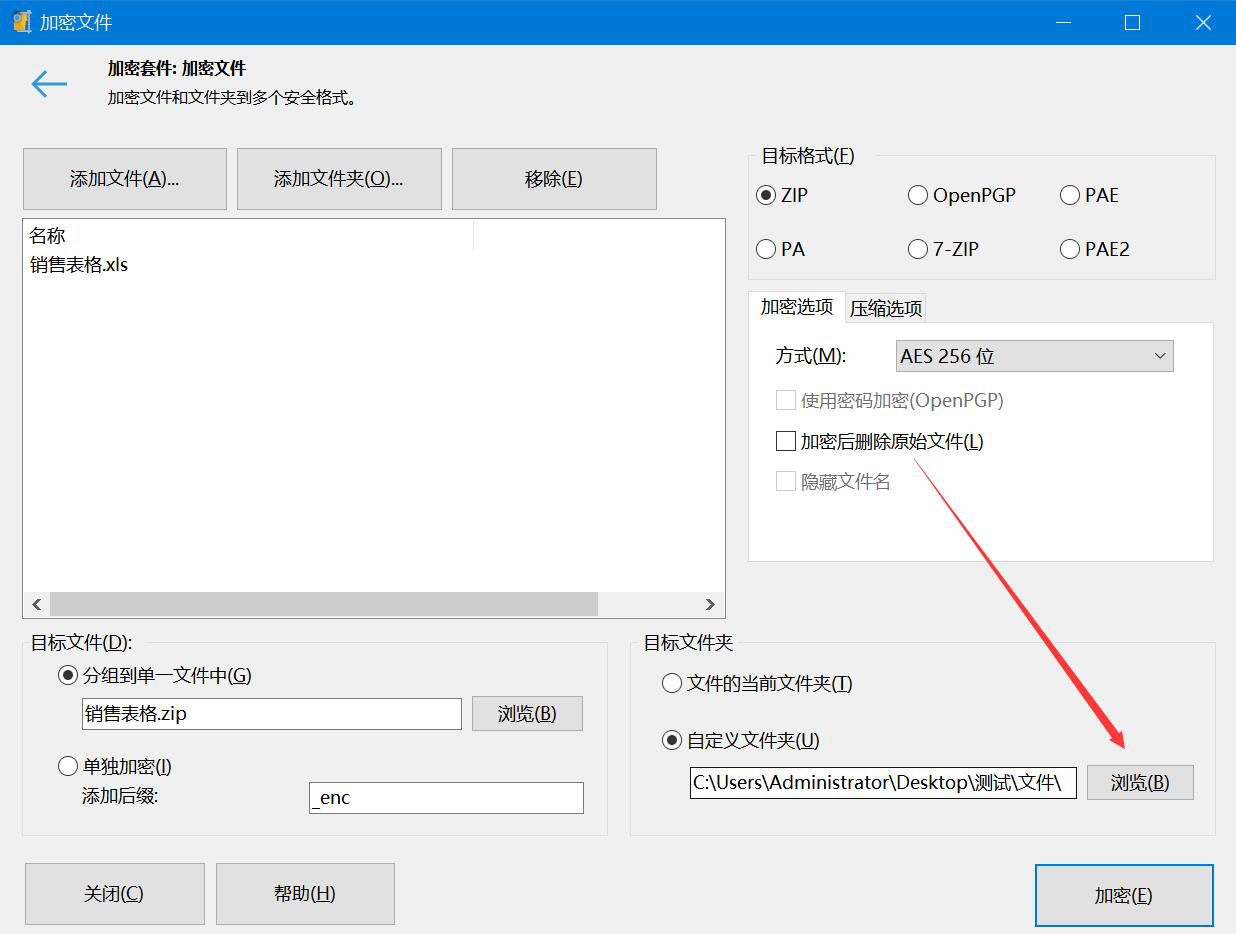
Task: Click the 销售表格.zip filename field
Action: pos(271,714)
